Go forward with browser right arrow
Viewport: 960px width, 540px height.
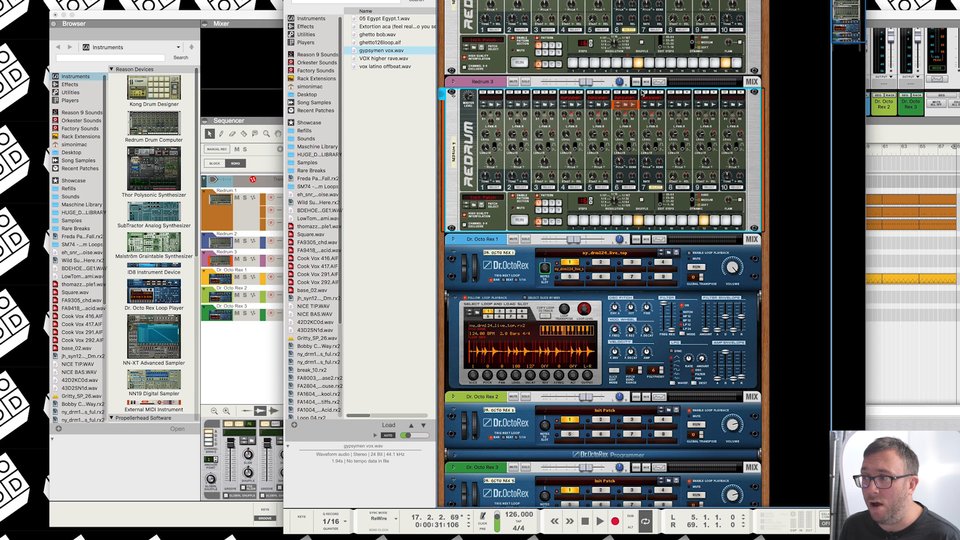click(69, 47)
